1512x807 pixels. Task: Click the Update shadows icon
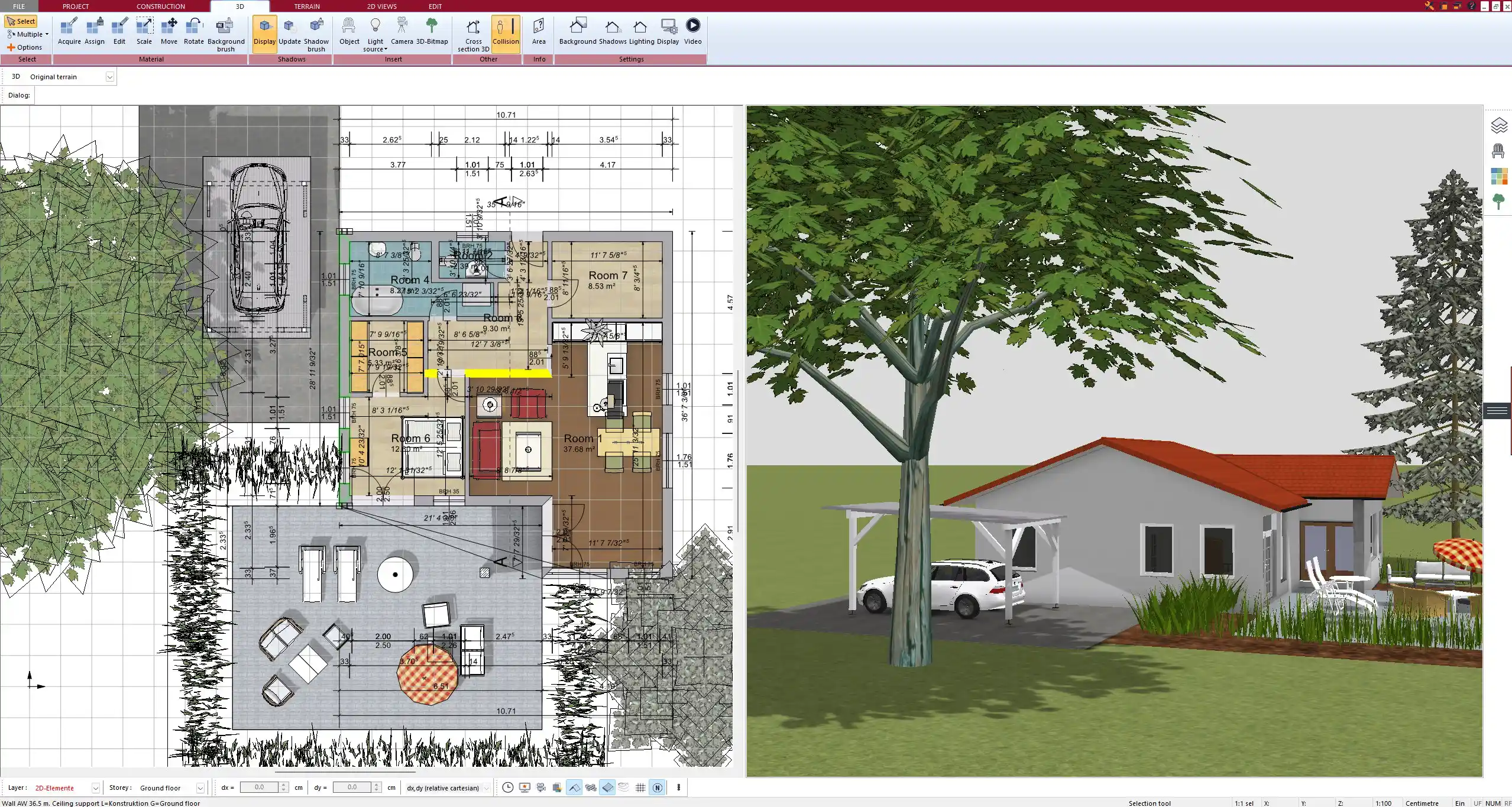290,31
